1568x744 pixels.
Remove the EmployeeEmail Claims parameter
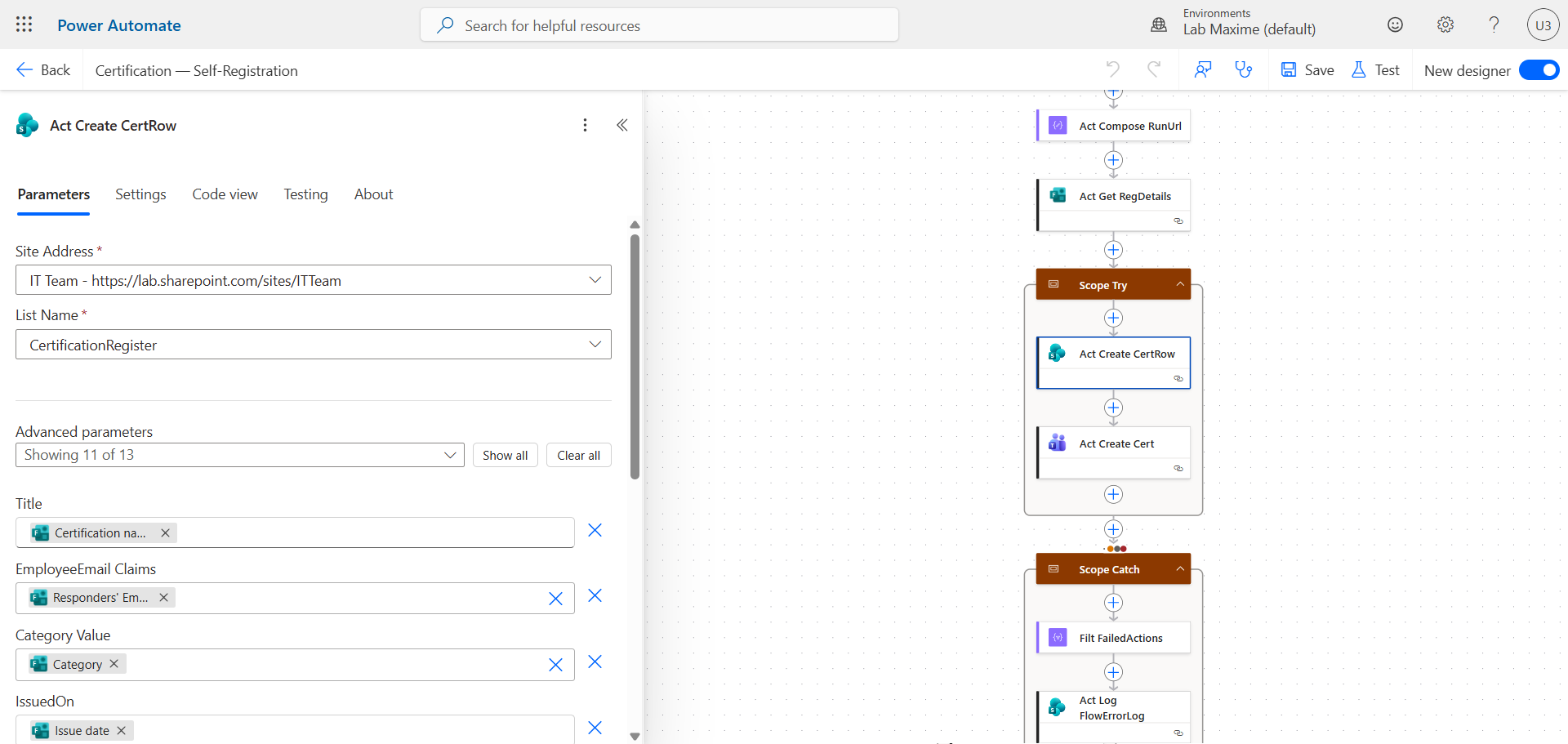pos(595,596)
